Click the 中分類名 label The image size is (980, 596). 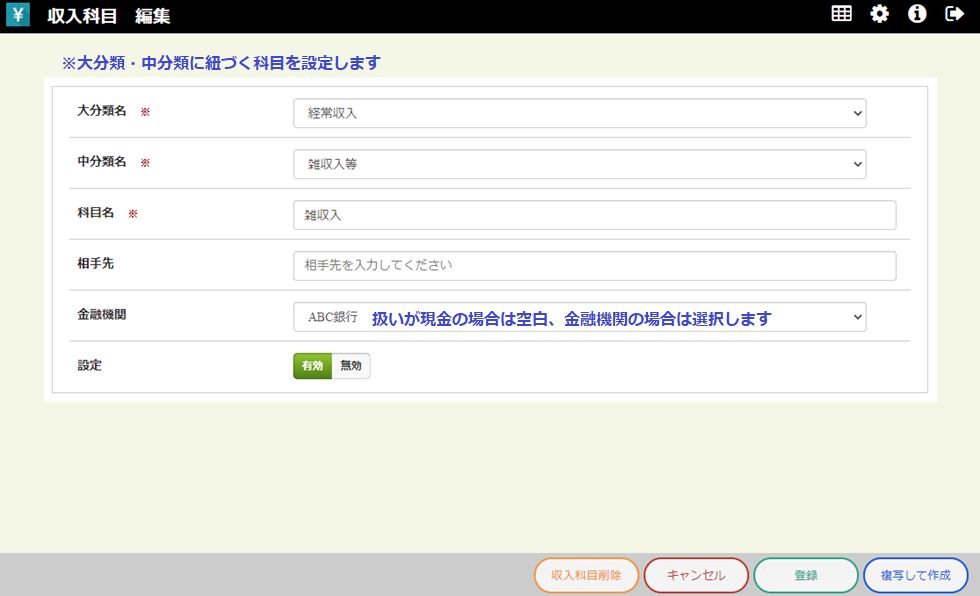[x=102, y=162]
